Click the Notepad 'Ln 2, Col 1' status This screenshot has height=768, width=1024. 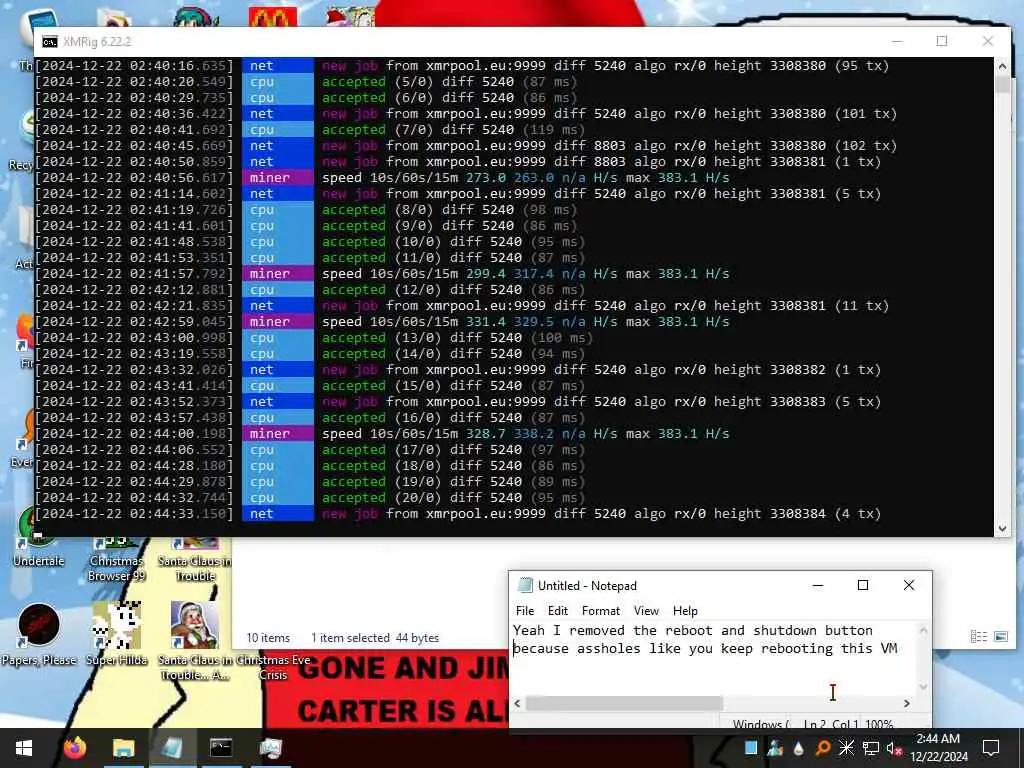pos(829,724)
